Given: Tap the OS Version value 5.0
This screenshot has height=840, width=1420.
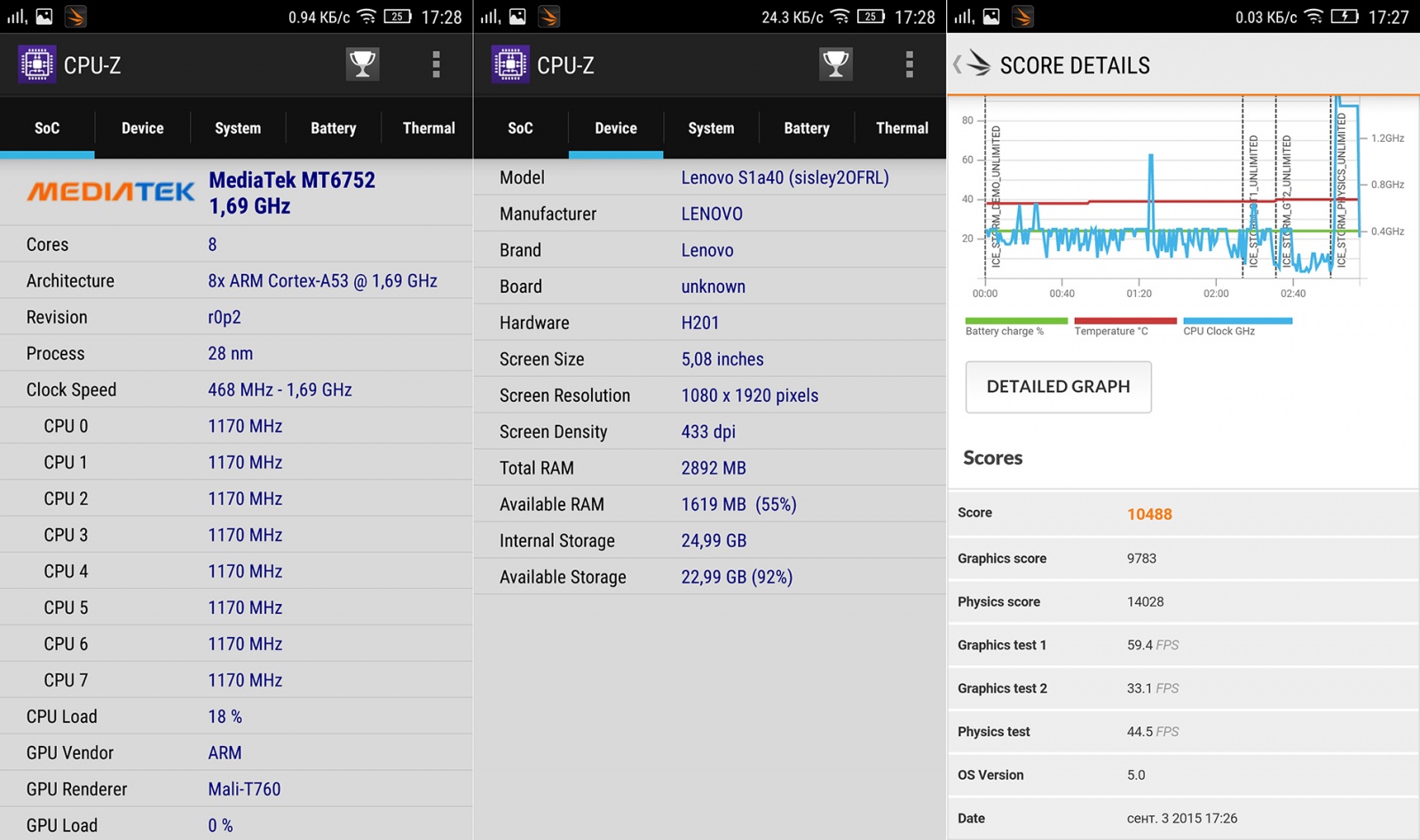Looking at the screenshot, I should coord(1136,775).
